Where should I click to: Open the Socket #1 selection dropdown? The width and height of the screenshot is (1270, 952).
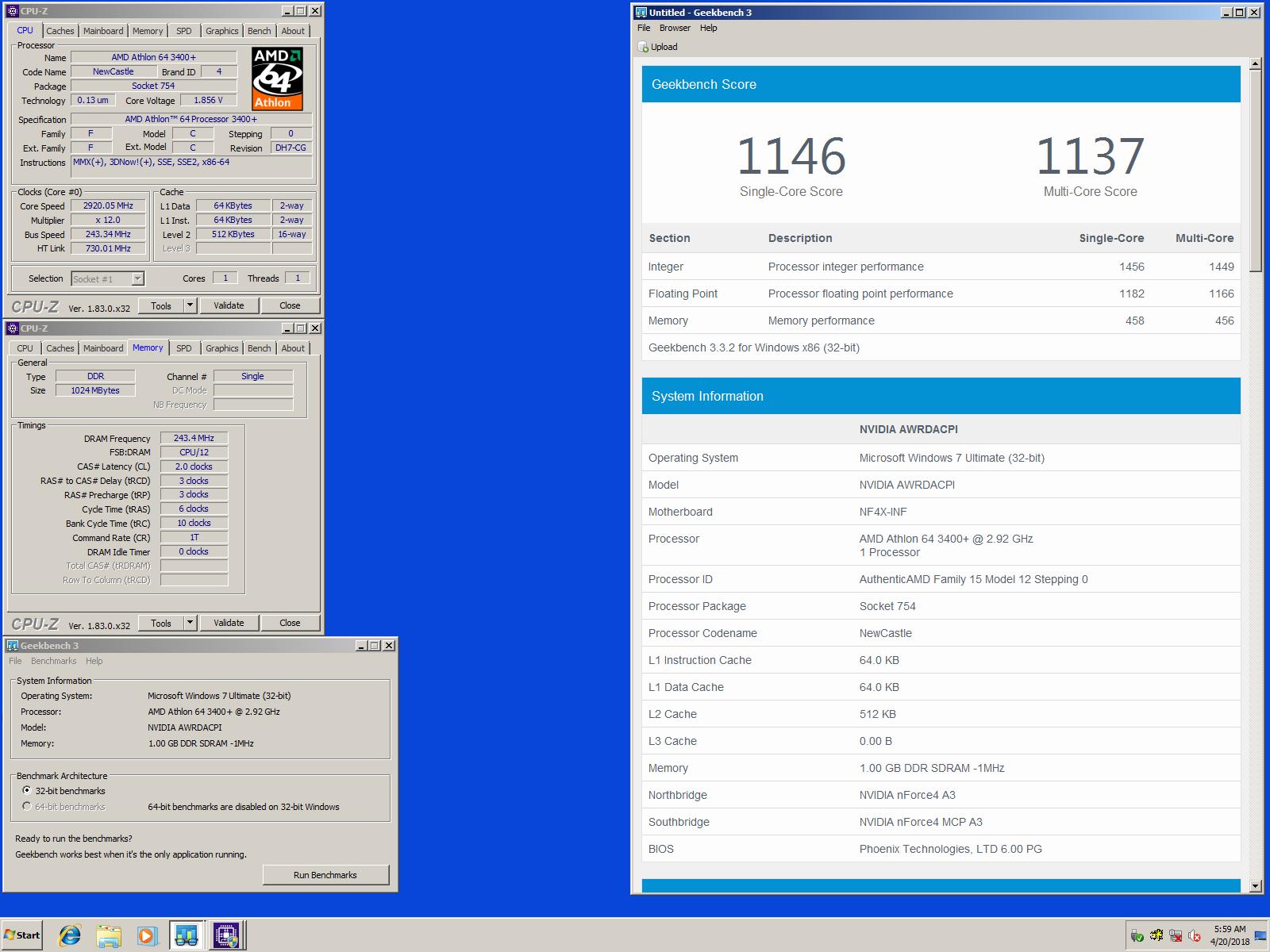coord(137,278)
